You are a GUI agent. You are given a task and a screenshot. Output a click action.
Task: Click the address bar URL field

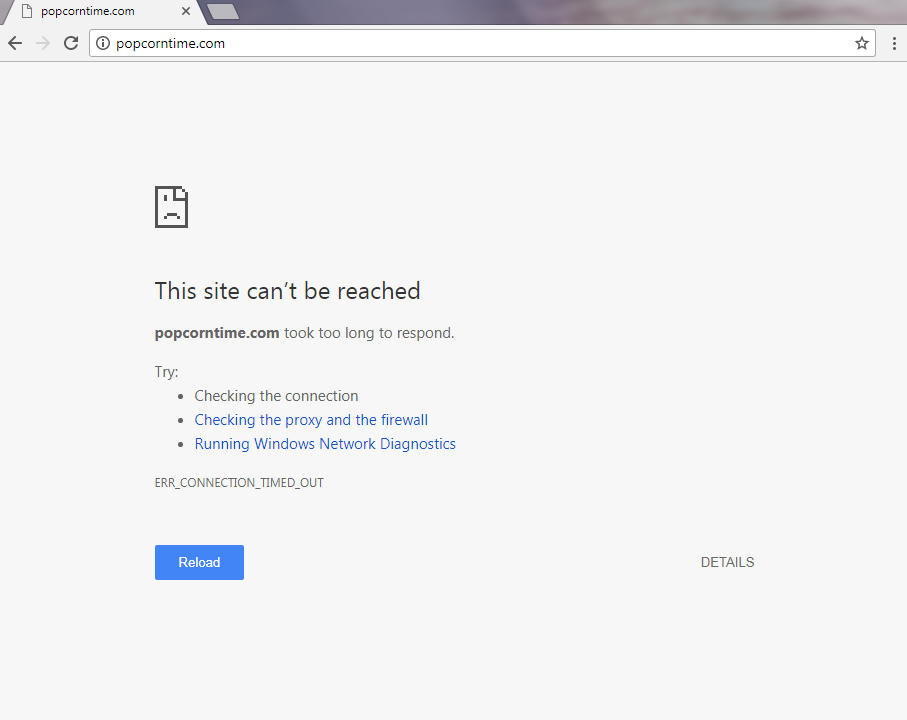[x=482, y=43]
